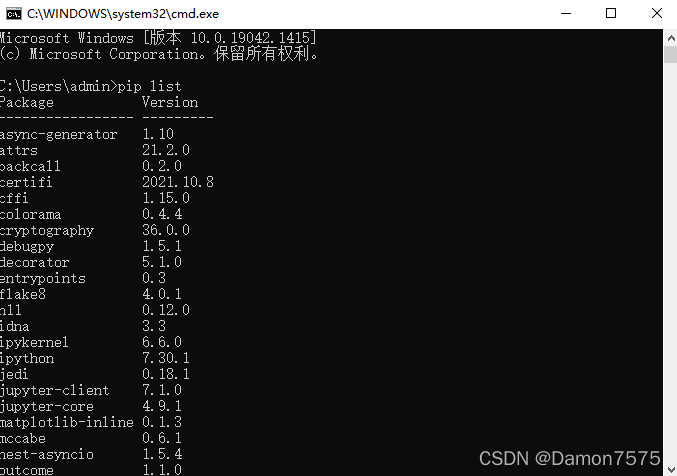Click the 'jupyter-client' package name
The image size is (677, 476).
coord(54,390)
